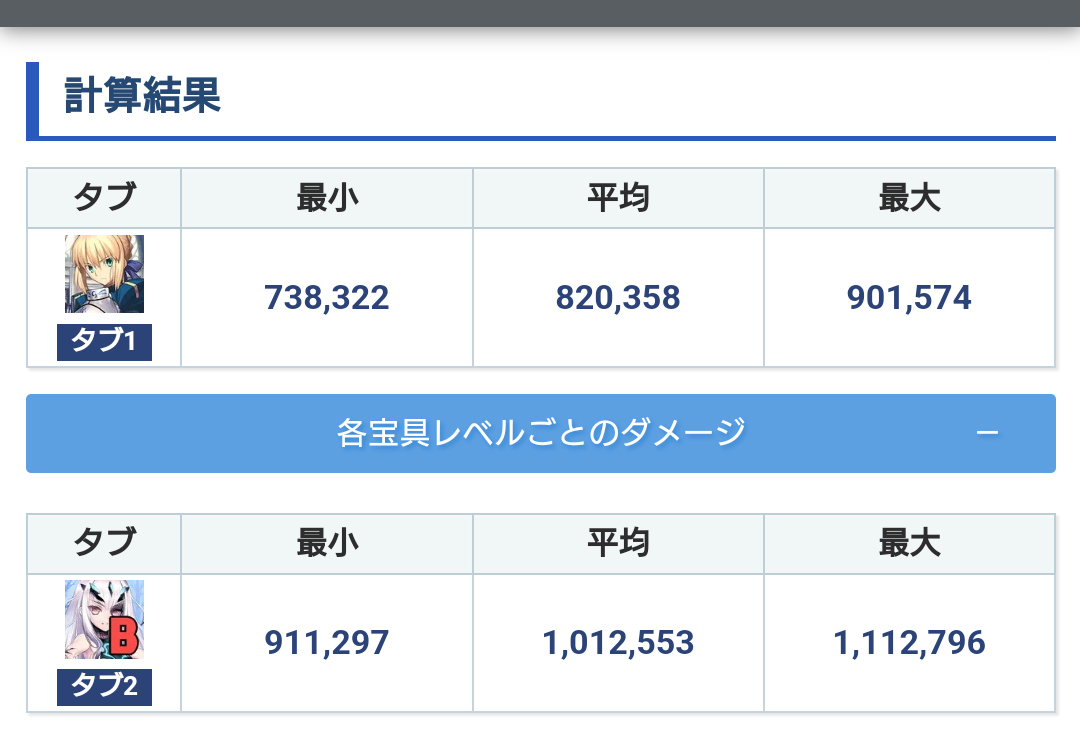Select the タブ1 label badge
Screen dimensions: 1080x732
[x=104, y=342]
